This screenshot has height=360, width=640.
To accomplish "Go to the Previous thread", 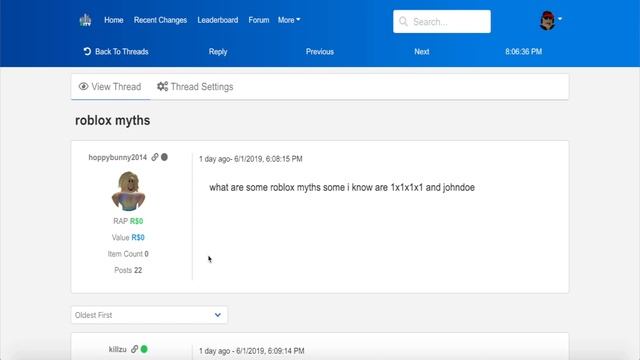I will [320, 51].
